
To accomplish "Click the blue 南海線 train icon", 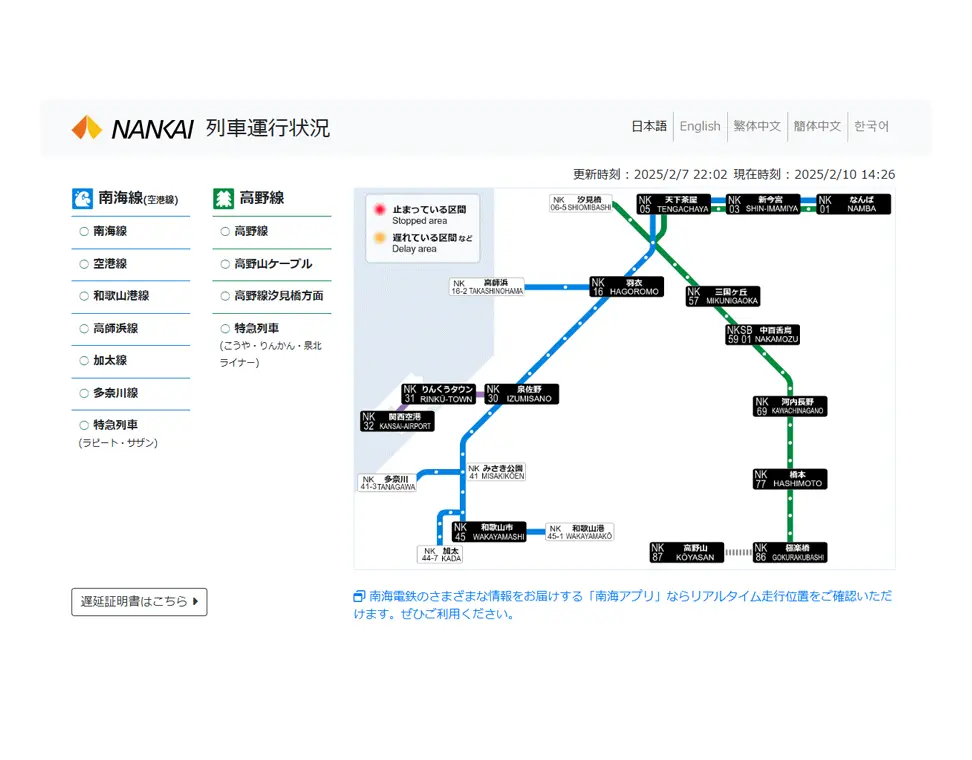I will 82,199.
